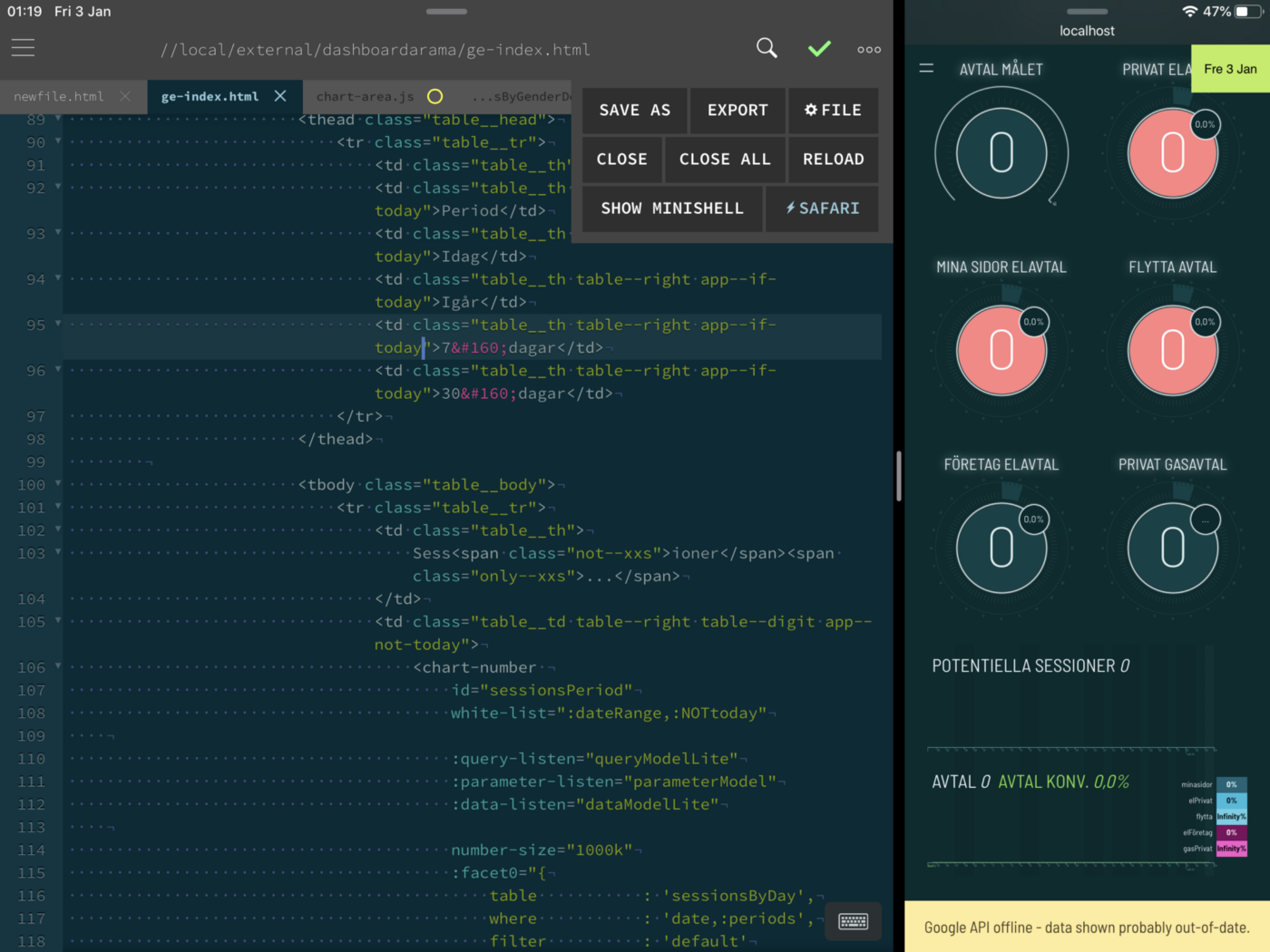Viewport: 1270px width, 952px height.
Task: Grab the split-view divider handle
Action: pos(898,476)
